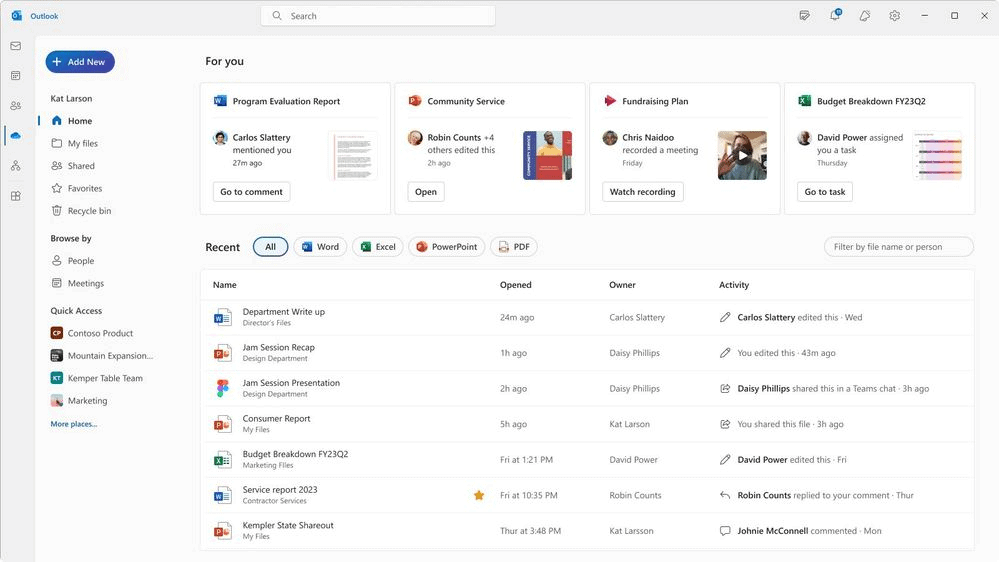Click the Outlook app logo
999x562 pixels.
[17, 15]
